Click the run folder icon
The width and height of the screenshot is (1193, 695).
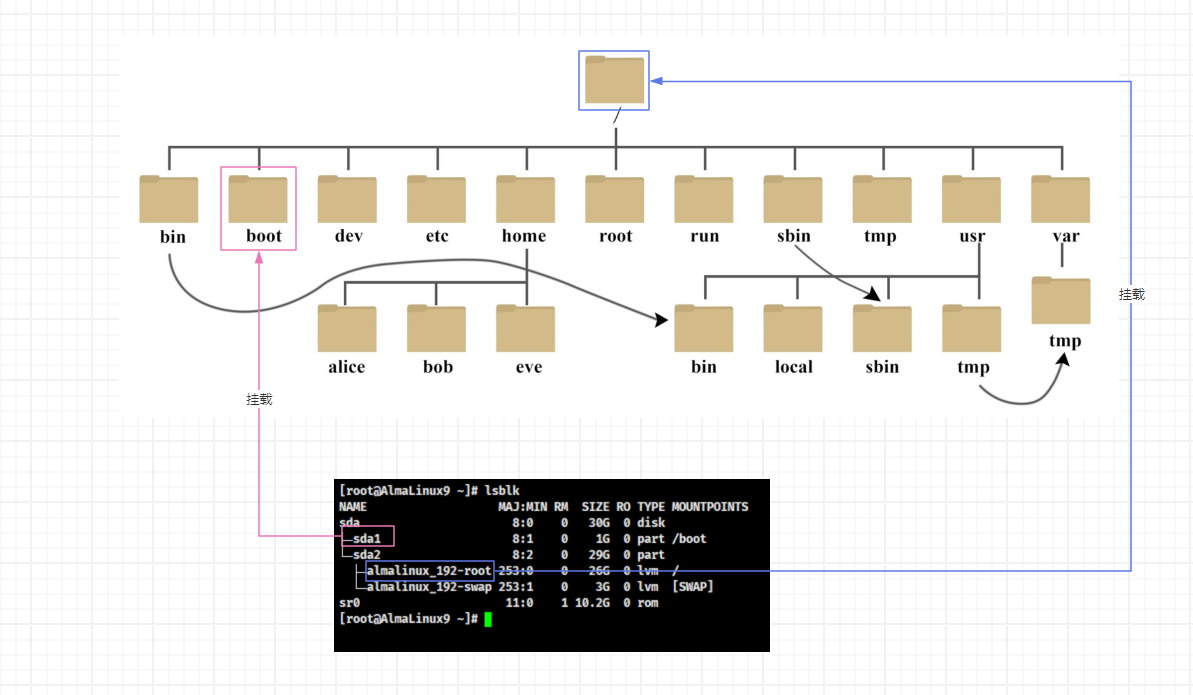click(x=703, y=199)
